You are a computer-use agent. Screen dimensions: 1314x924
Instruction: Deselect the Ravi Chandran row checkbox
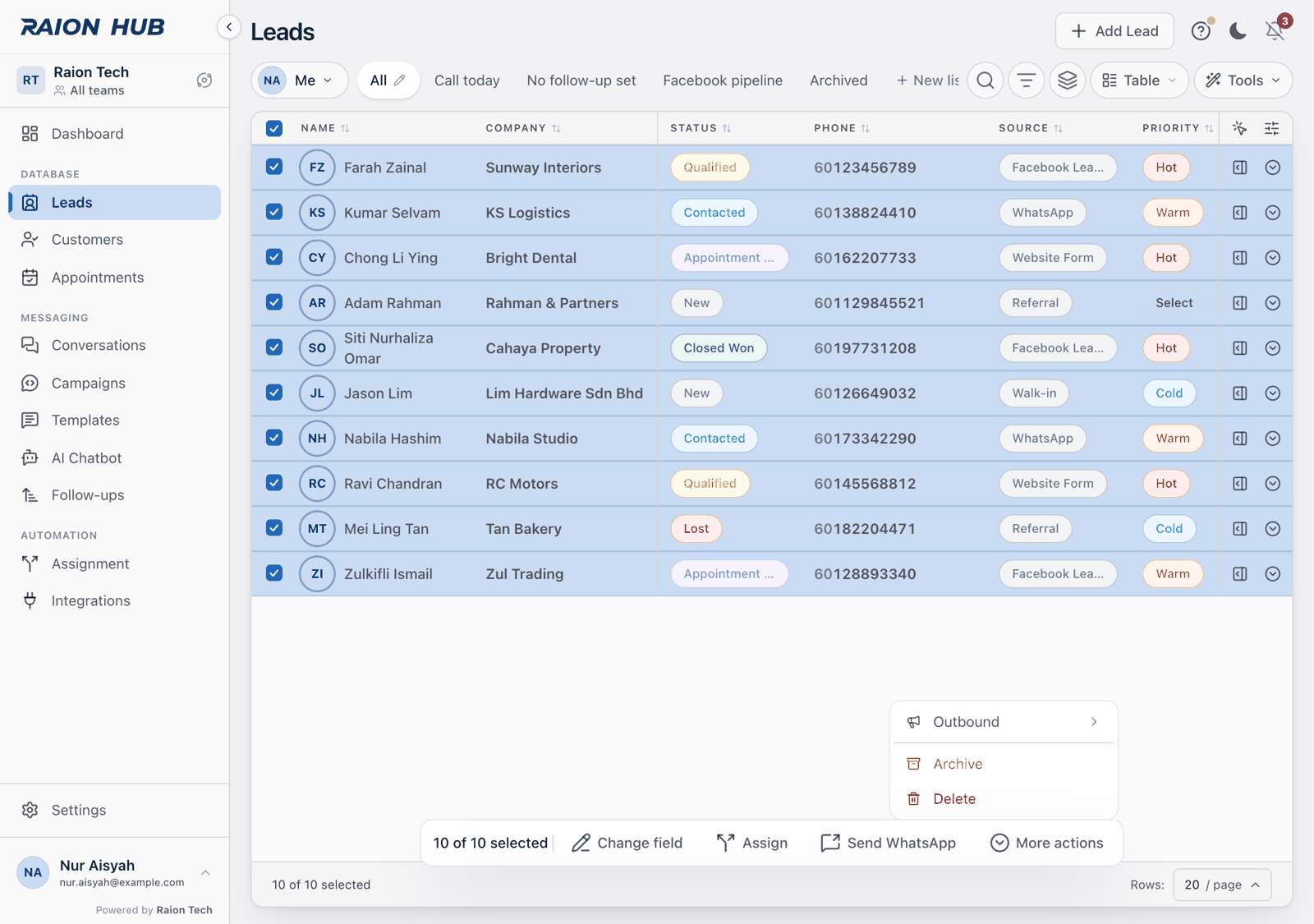coord(274,483)
